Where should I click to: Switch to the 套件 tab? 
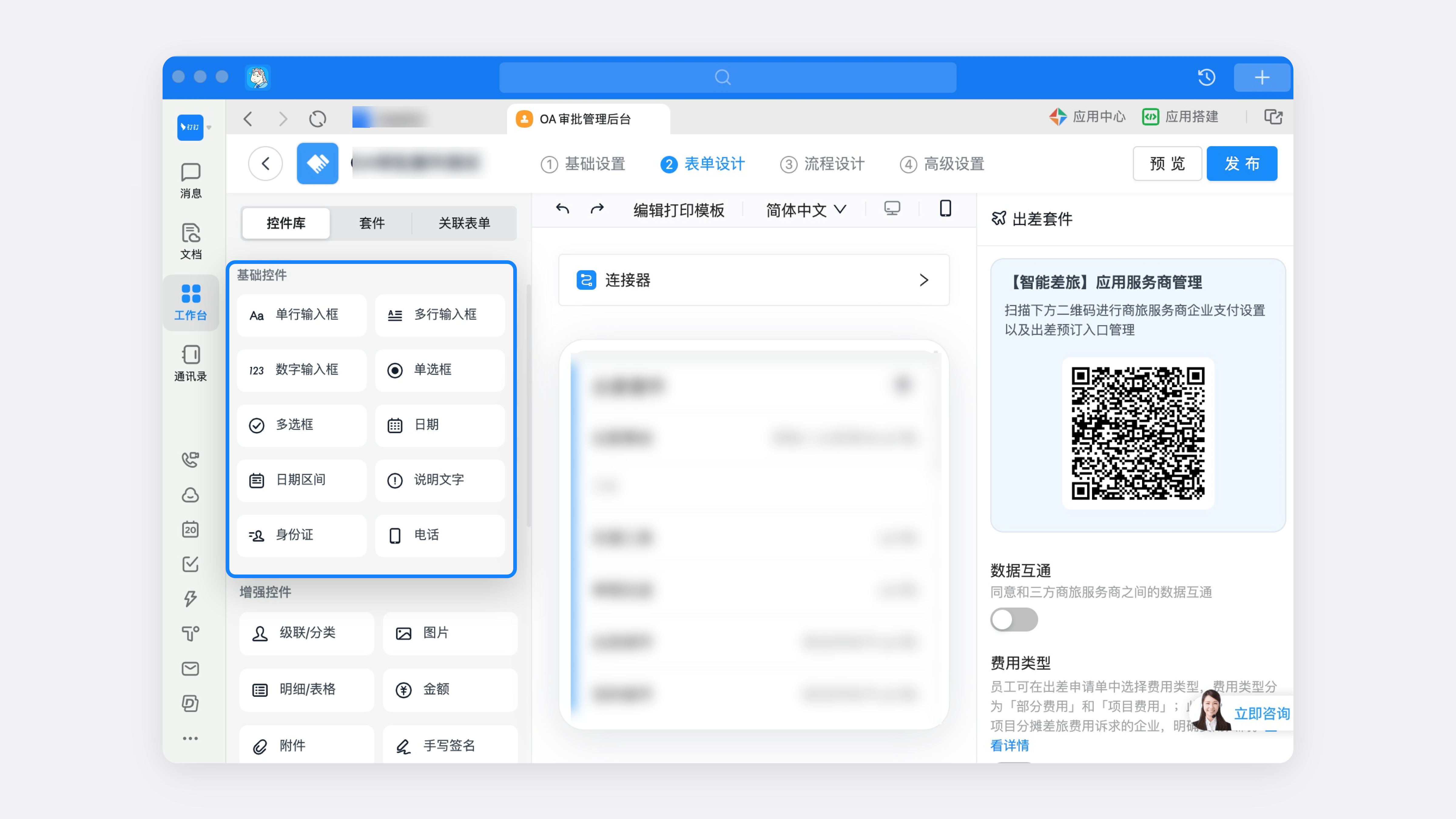372,223
